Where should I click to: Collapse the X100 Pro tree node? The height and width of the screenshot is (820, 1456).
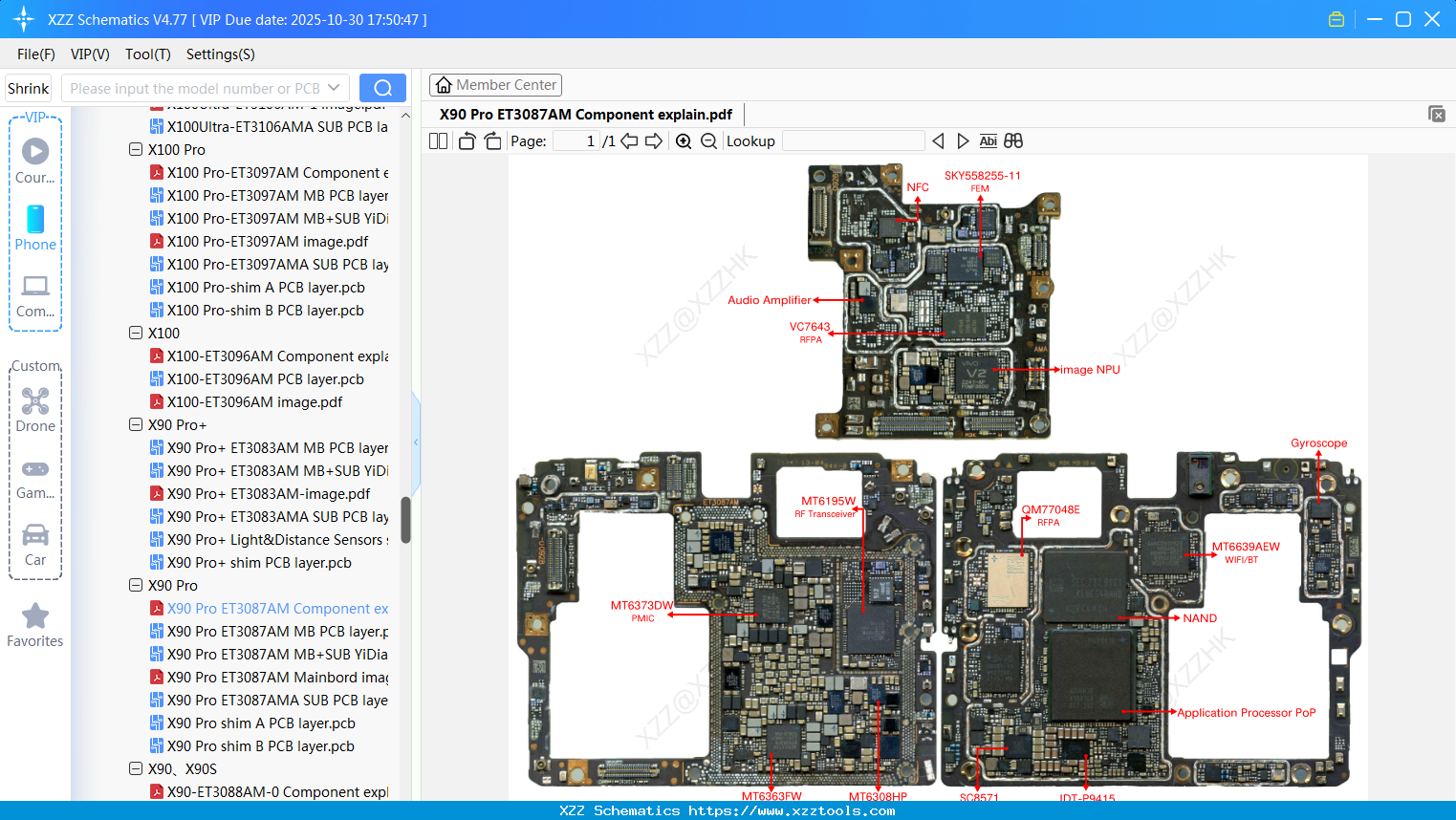(x=136, y=149)
